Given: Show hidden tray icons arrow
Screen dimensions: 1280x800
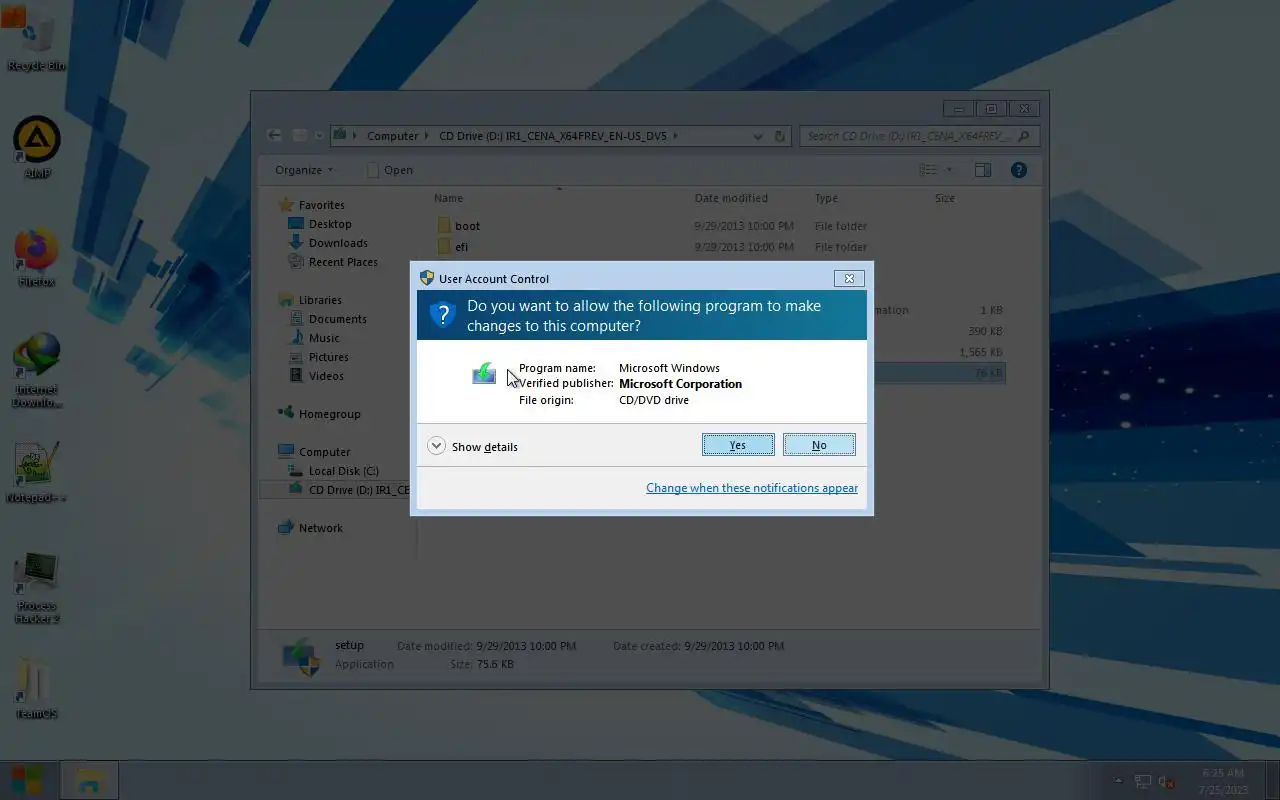Looking at the screenshot, I should tap(1119, 781).
